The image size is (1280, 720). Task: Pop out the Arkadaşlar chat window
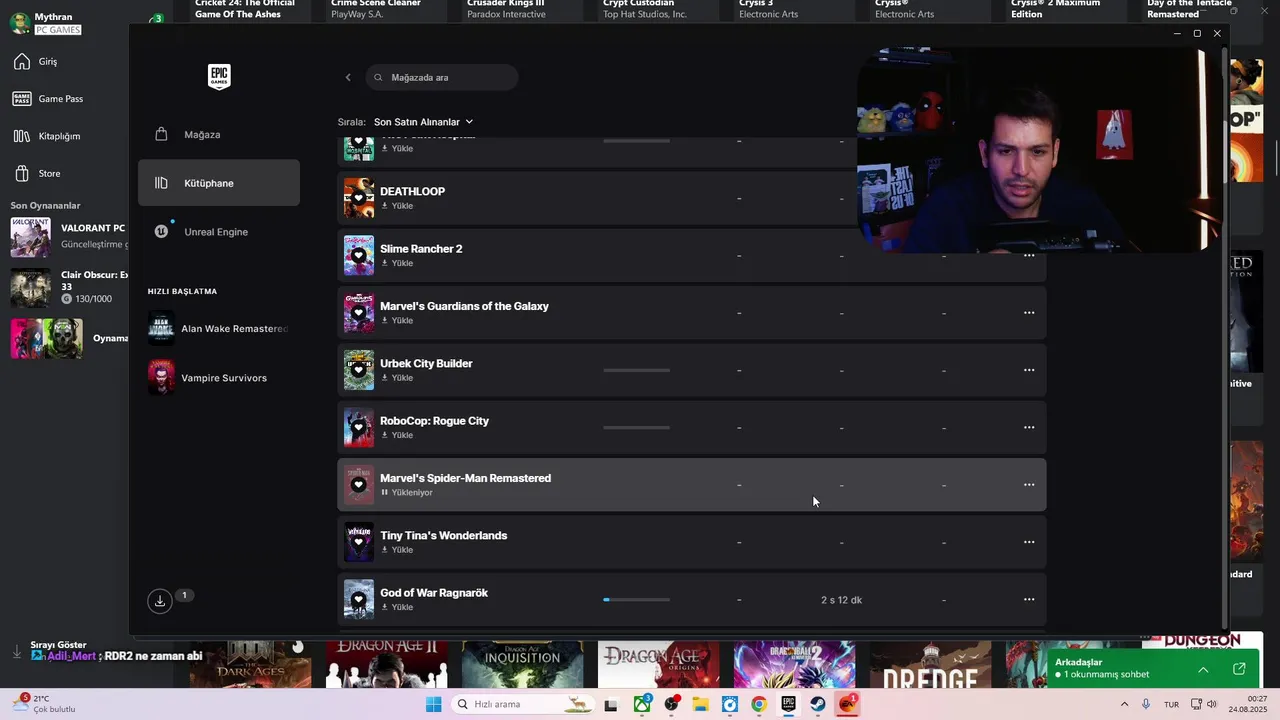(x=1239, y=669)
